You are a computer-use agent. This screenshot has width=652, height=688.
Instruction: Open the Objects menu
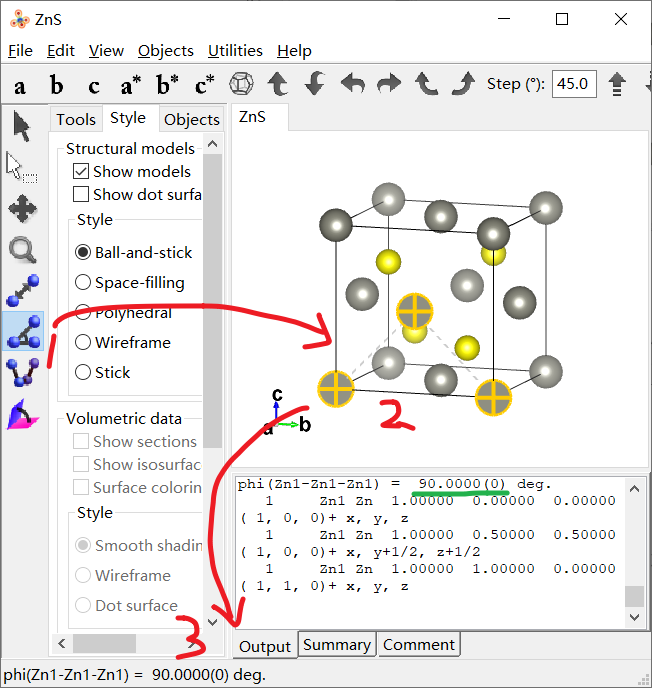pos(165,50)
